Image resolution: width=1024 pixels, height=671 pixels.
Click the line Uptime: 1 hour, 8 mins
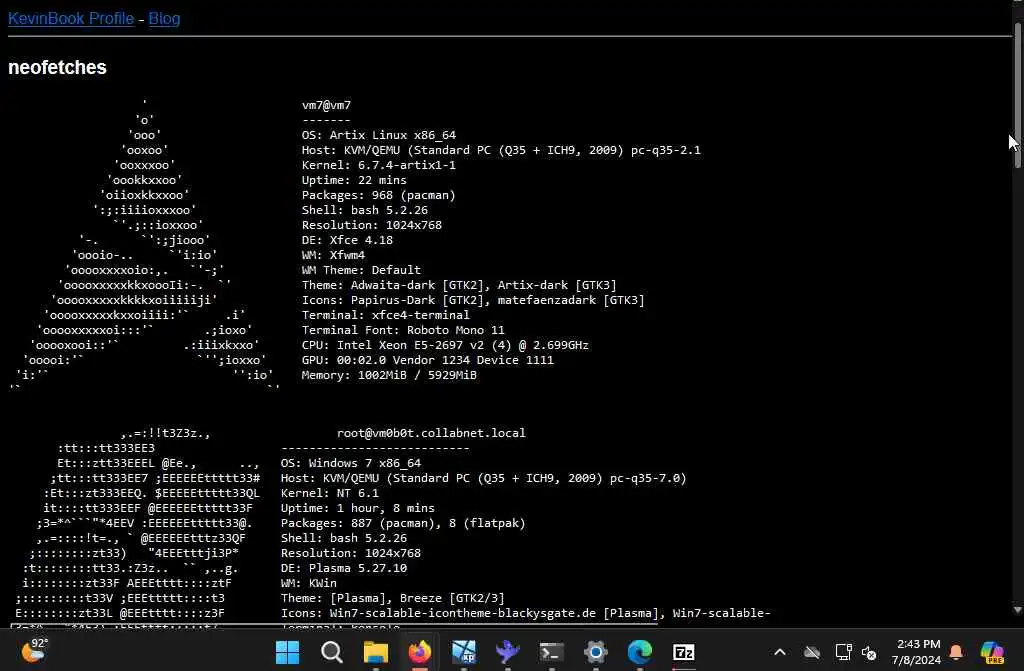point(358,508)
